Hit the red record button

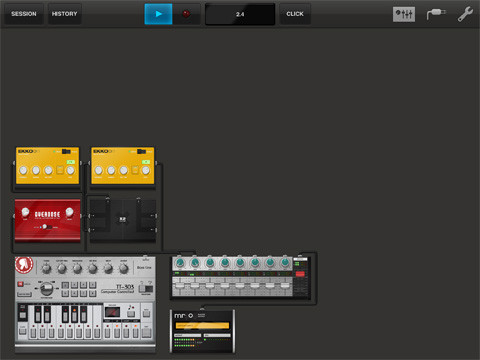(x=186, y=14)
